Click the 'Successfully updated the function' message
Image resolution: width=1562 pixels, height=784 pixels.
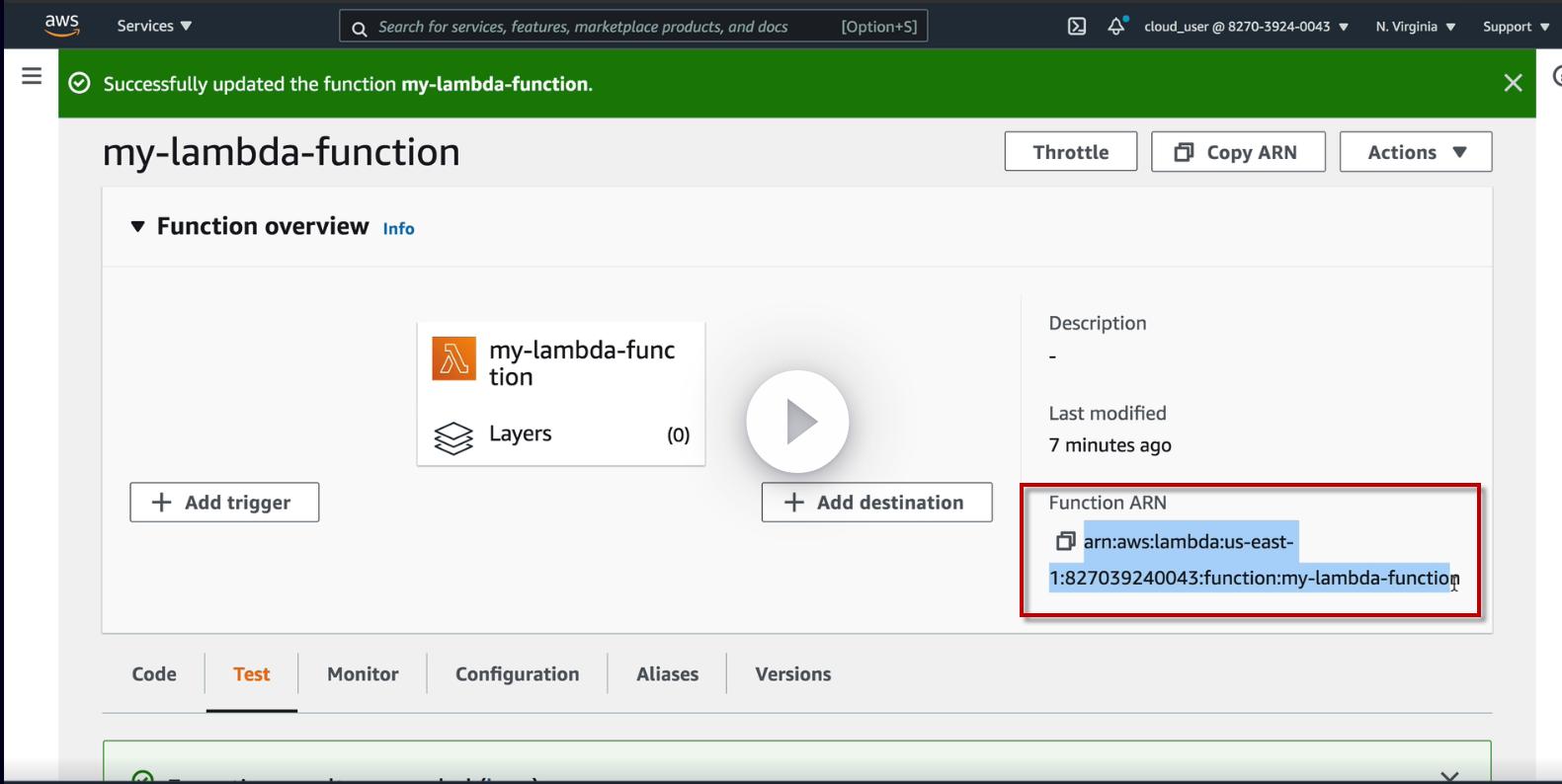(x=348, y=84)
